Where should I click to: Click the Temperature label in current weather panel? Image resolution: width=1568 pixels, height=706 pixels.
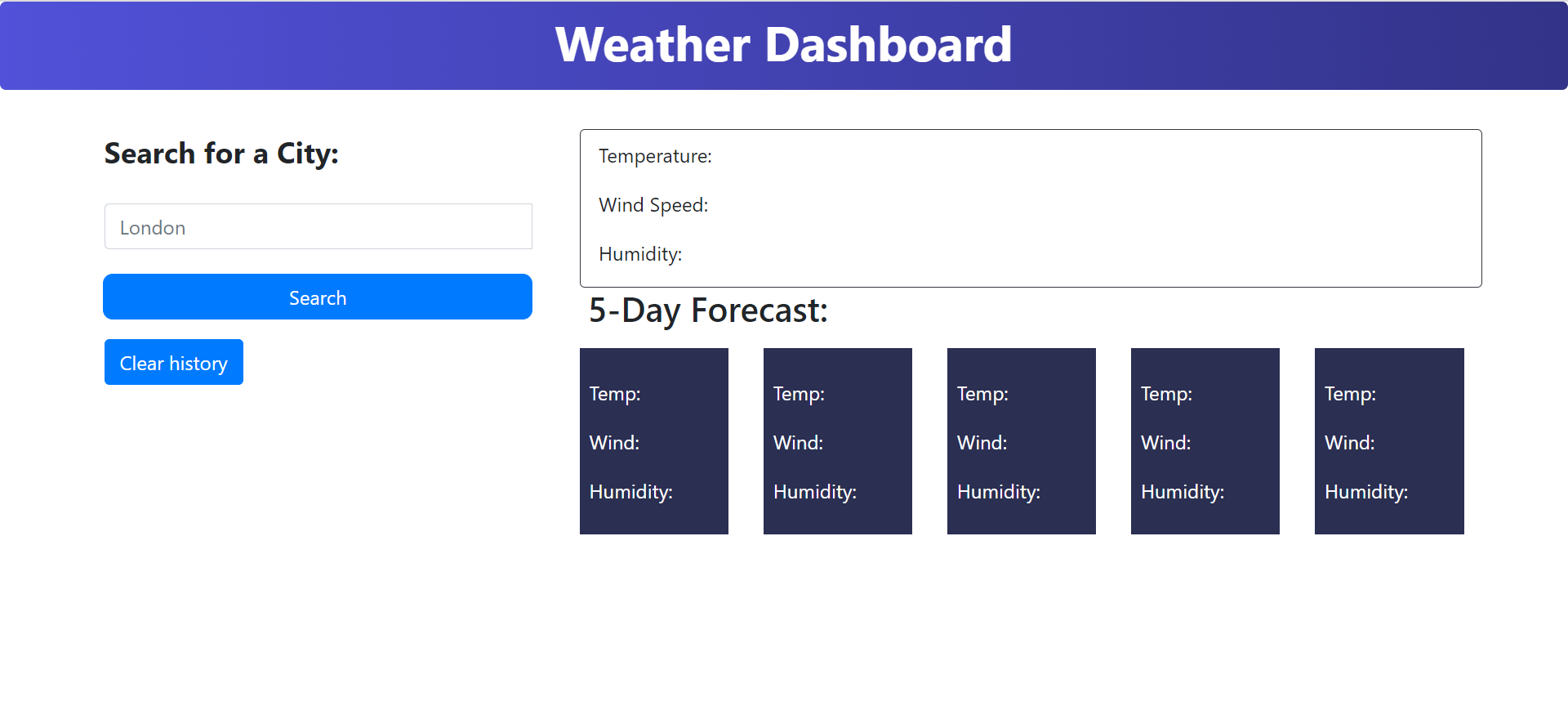click(x=654, y=155)
